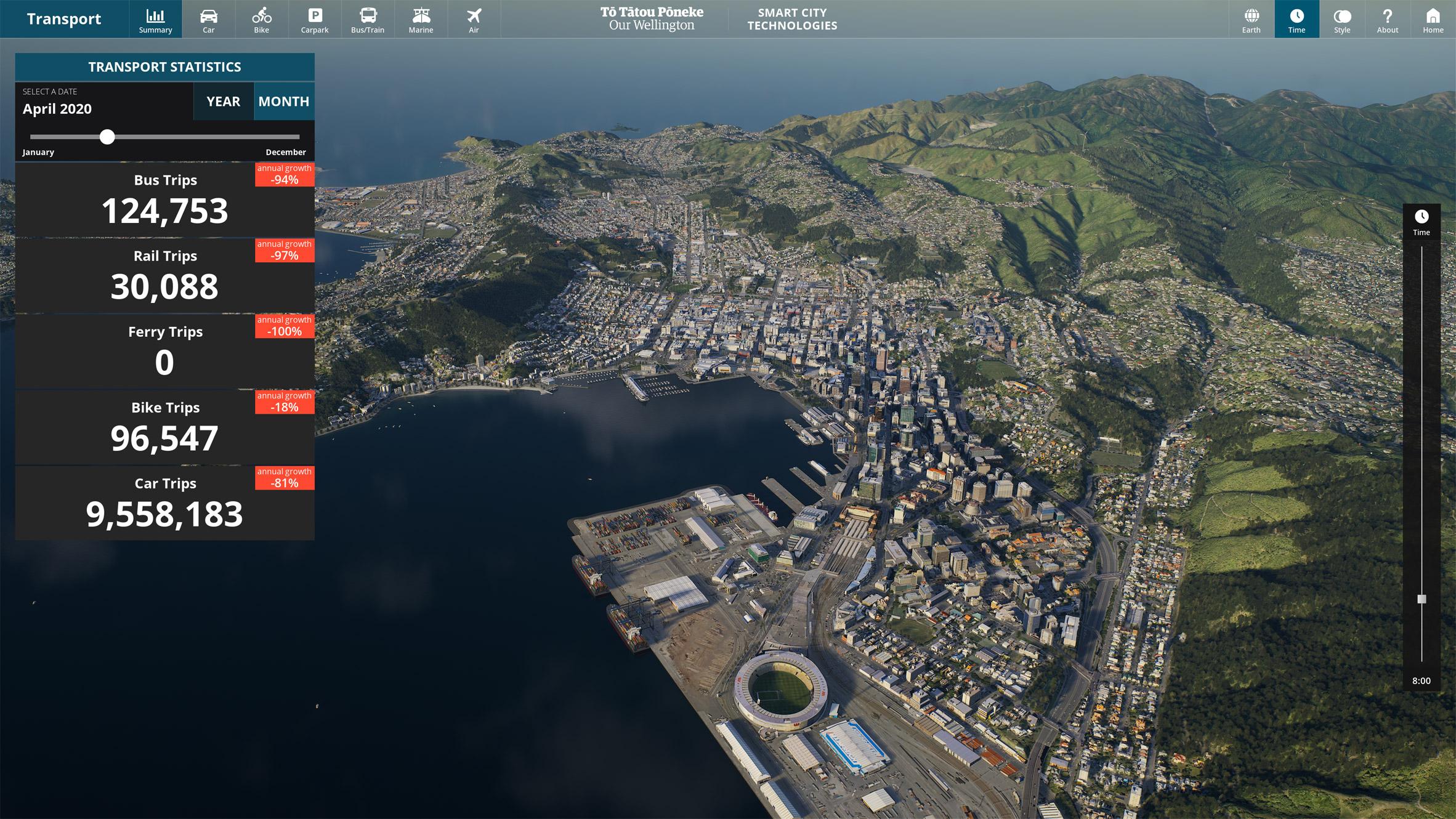Screen dimensions: 1456x819
Task: Click the month slider handle
Action: [107, 137]
